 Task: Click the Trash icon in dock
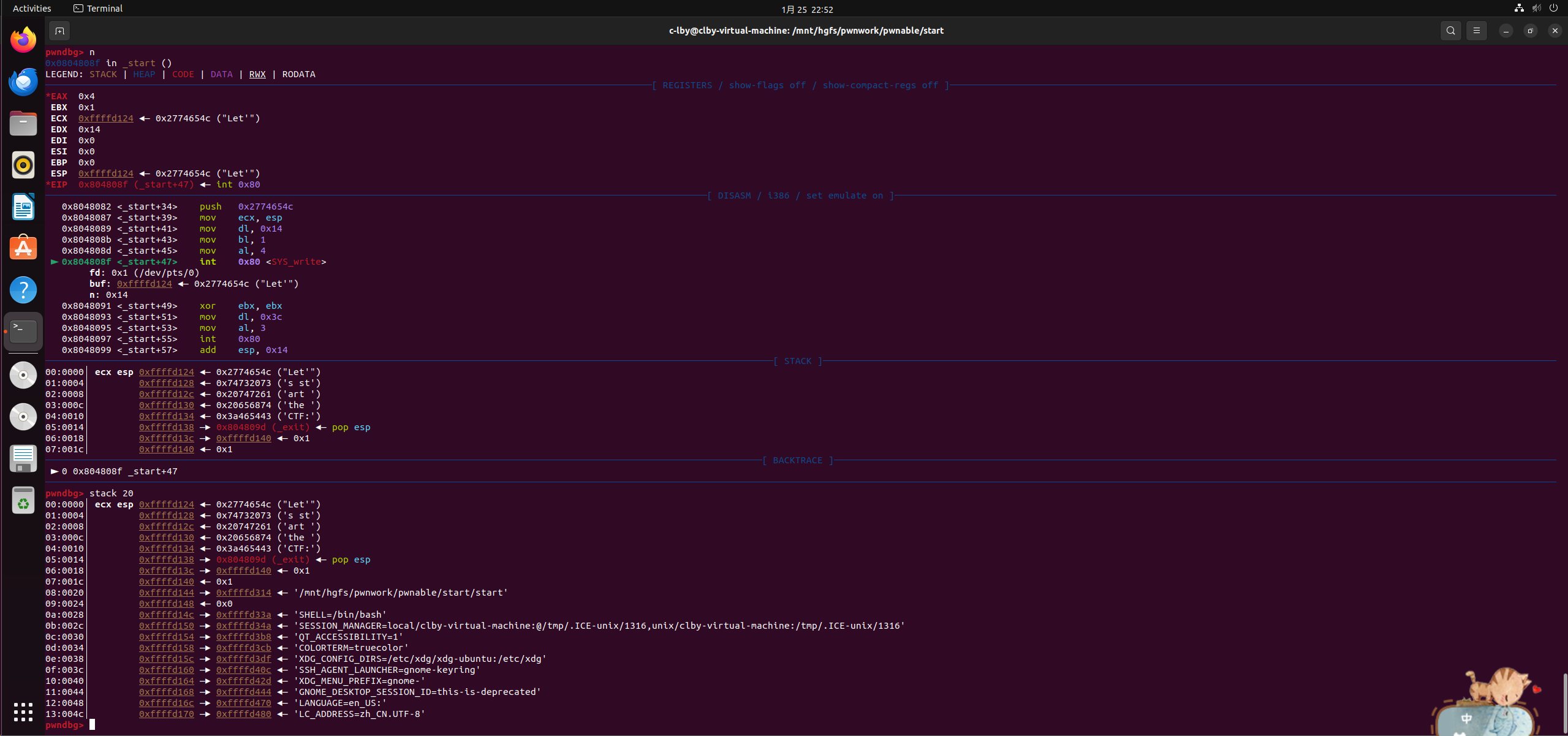22,501
